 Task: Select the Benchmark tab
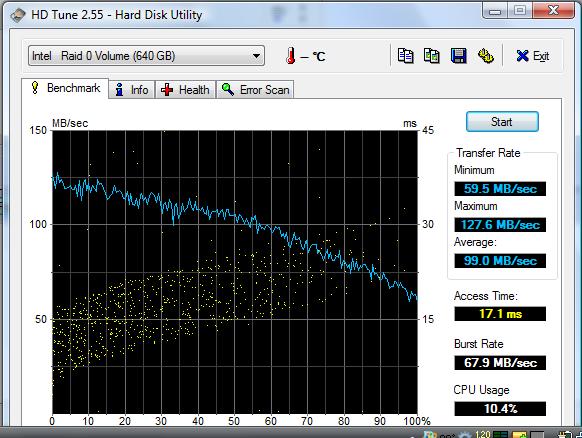coord(65,88)
